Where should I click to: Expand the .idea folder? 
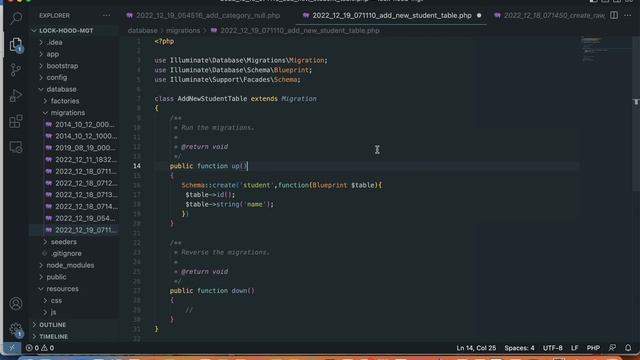[x=55, y=42]
